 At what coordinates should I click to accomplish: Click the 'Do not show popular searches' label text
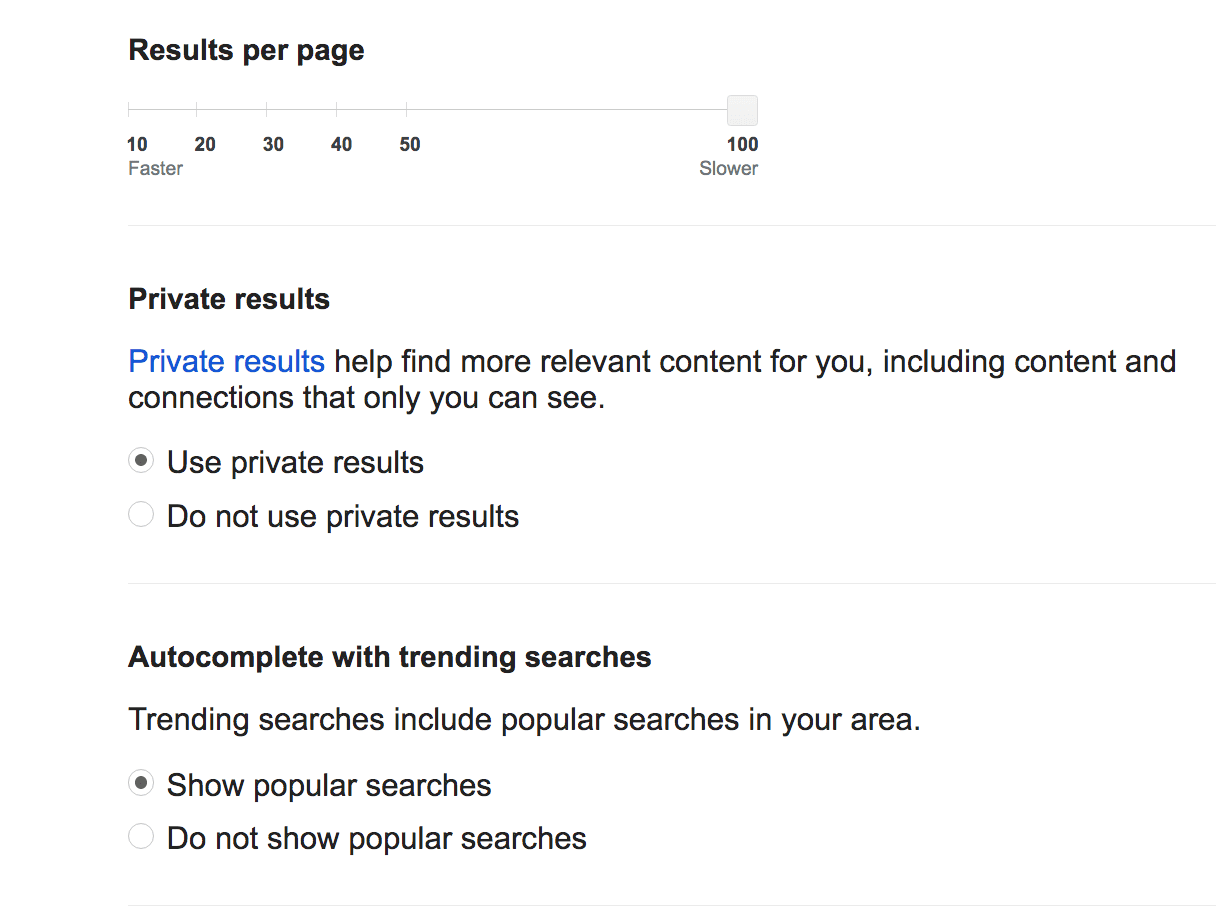pyautogui.click(x=377, y=838)
